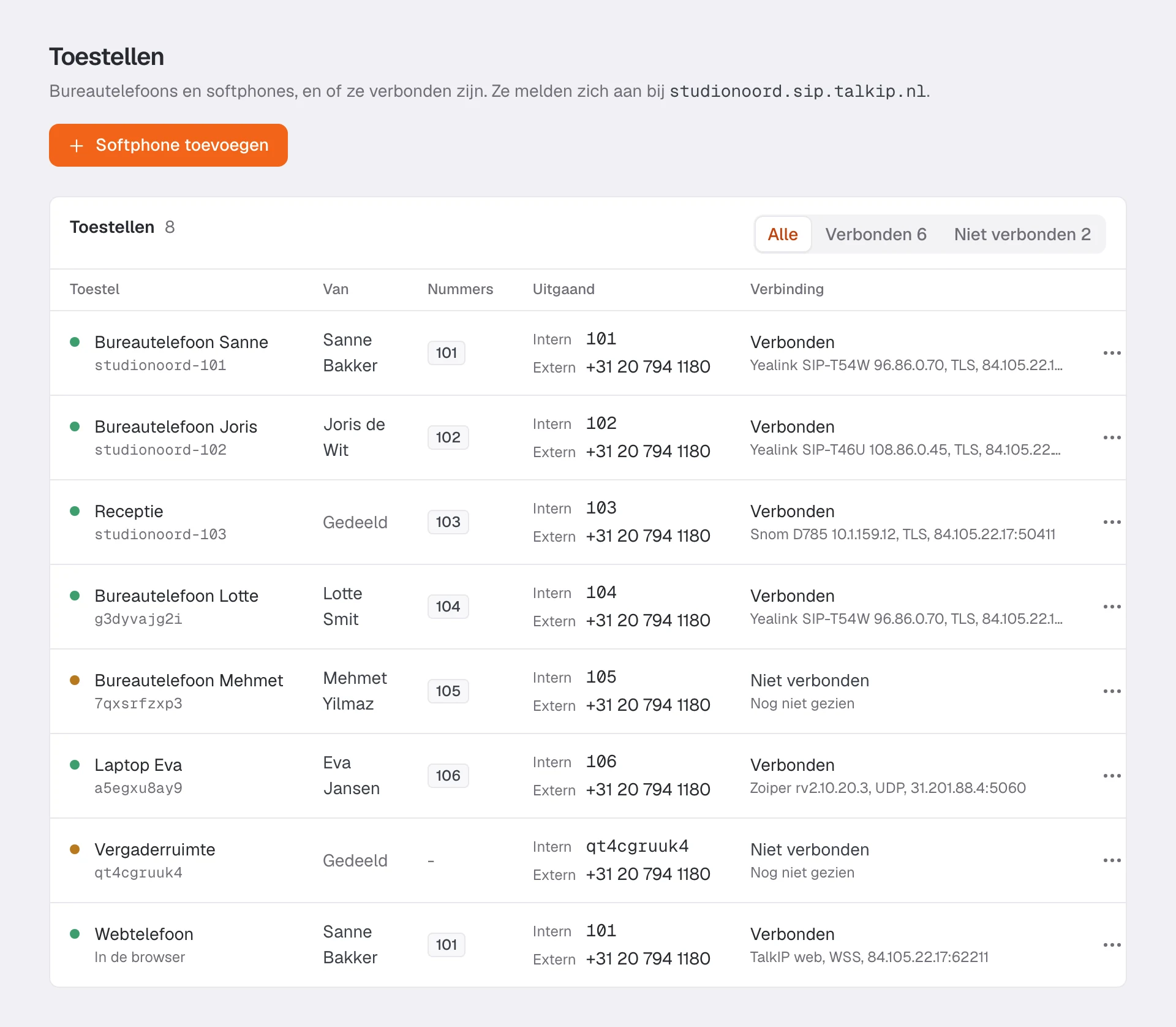This screenshot has height=1027, width=1176.
Task: Click 'Snom D785' connection details
Action: [903, 534]
